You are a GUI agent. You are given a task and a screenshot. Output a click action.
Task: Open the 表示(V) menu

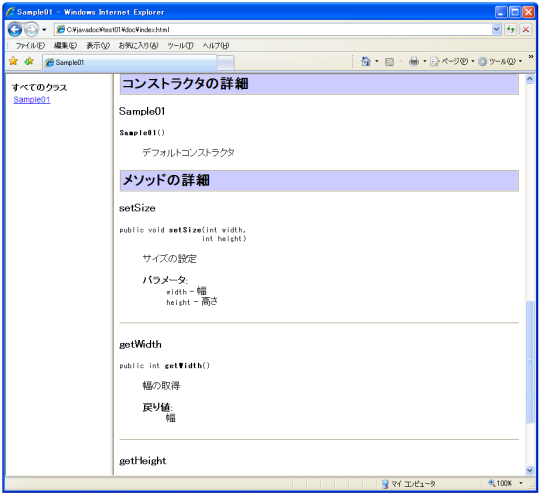pyautogui.click(x=98, y=45)
